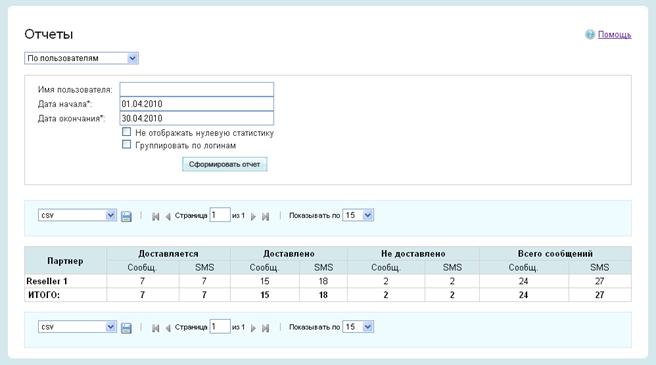Click the Не доставлено column group header
This screenshot has height=365, width=656.
413,254
